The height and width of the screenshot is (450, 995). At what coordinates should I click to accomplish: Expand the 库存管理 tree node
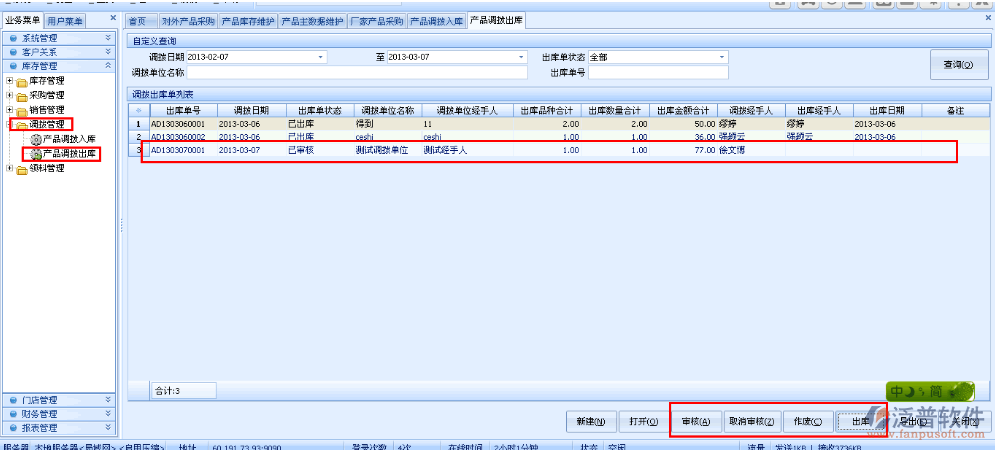[x=10, y=80]
